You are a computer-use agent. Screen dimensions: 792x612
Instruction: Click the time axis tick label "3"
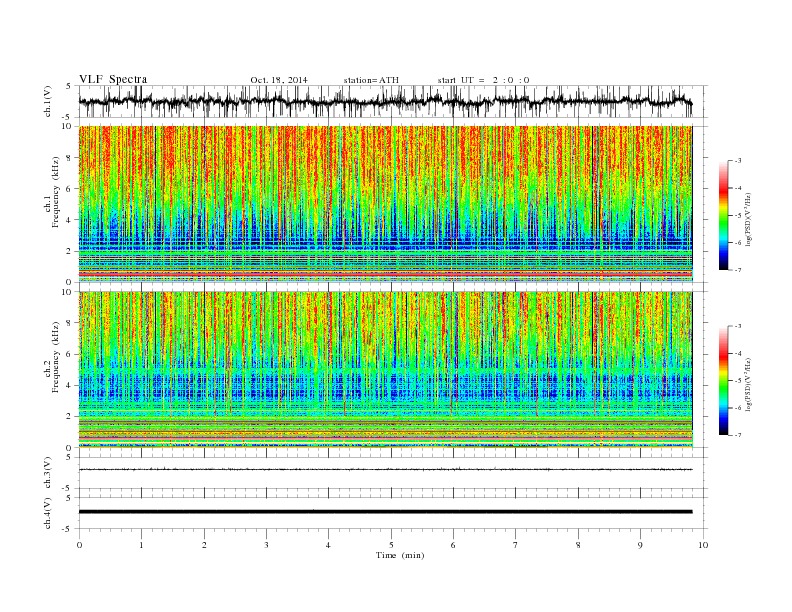pos(266,545)
